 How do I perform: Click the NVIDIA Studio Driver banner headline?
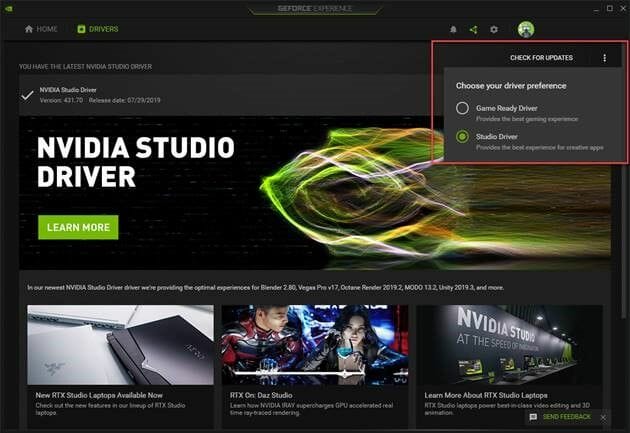pos(136,162)
